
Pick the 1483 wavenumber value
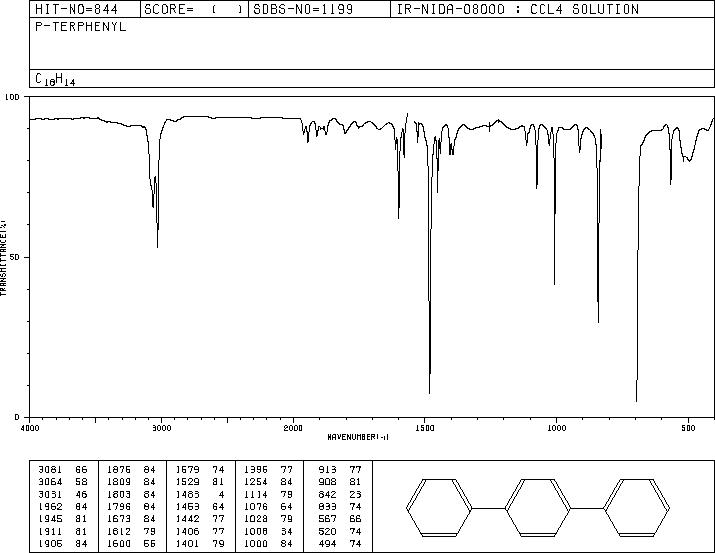point(187,494)
